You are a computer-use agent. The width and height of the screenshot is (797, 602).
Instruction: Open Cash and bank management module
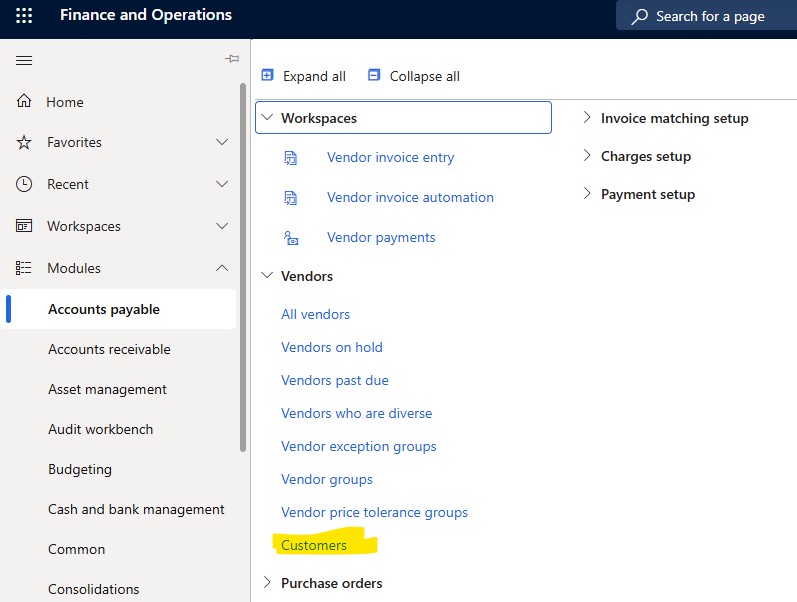pos(136,509)
